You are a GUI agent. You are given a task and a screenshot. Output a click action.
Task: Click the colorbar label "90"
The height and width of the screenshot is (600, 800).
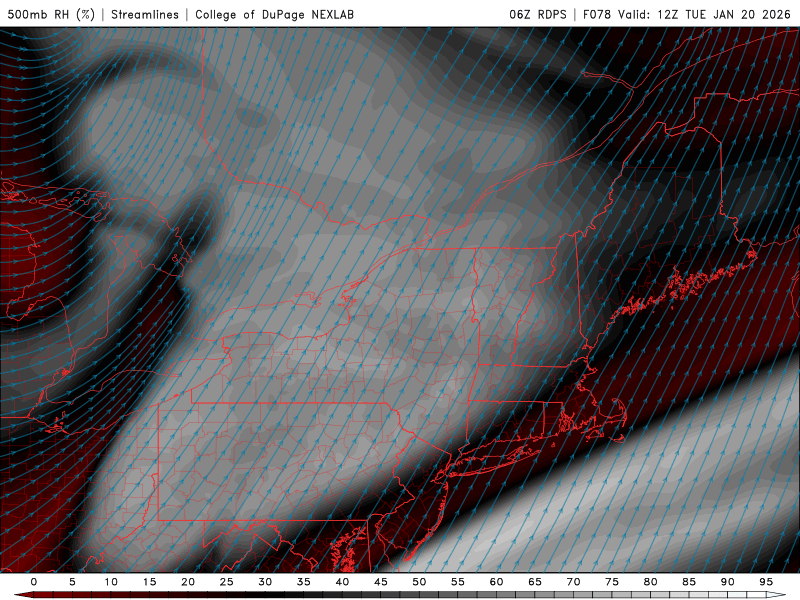tap(727, 582)
